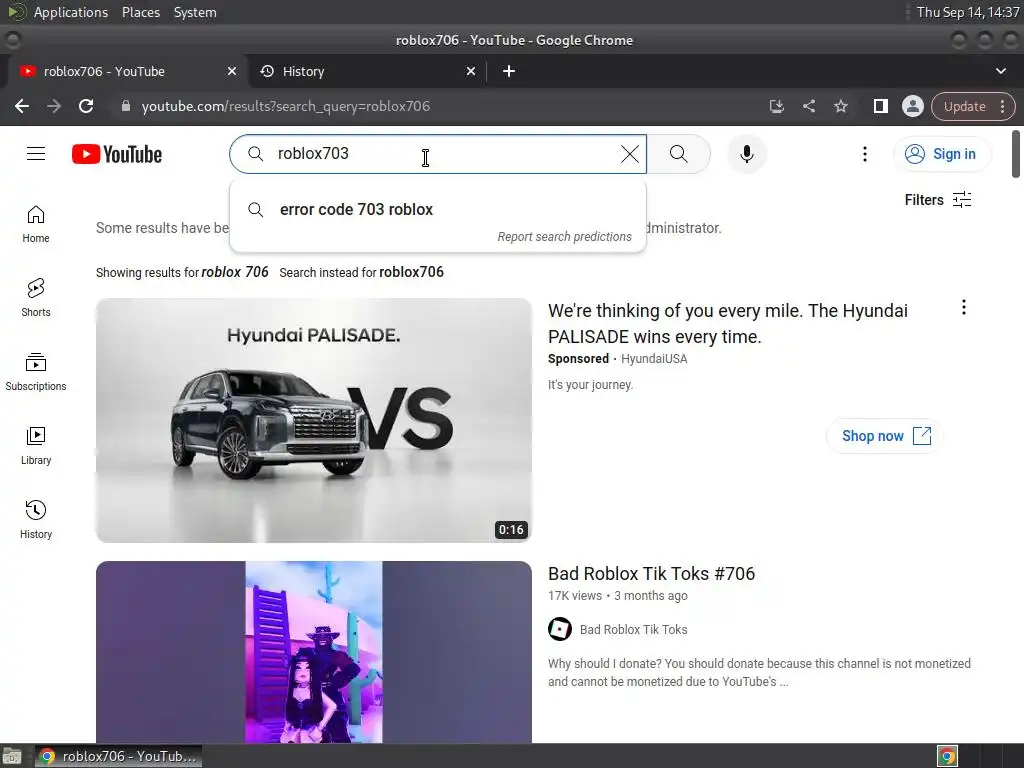Select suggestion 'error code 703 roblox'
1024x768 pixels.
(x=438, y=210)
